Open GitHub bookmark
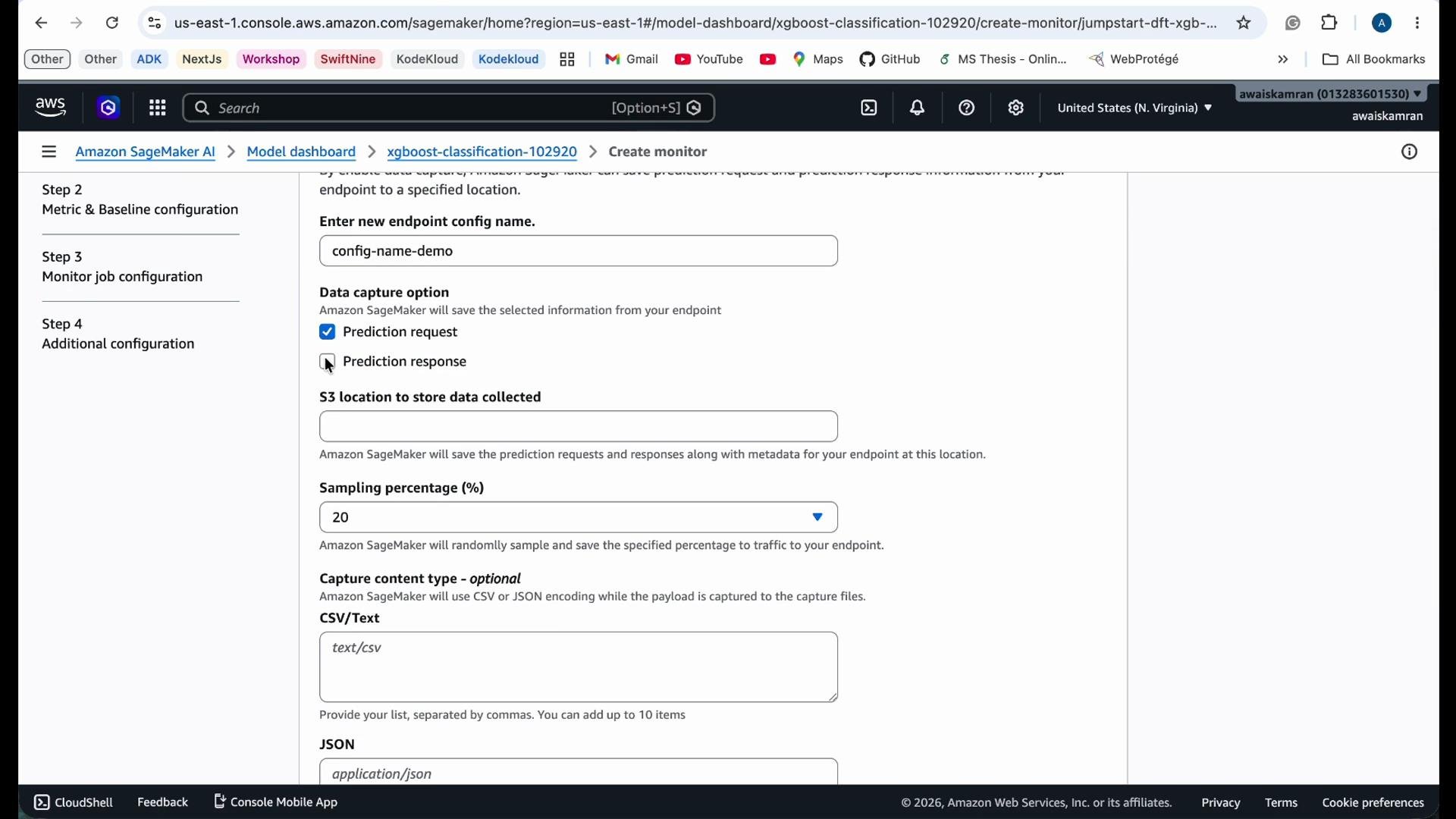 click(x=891, y=60)
